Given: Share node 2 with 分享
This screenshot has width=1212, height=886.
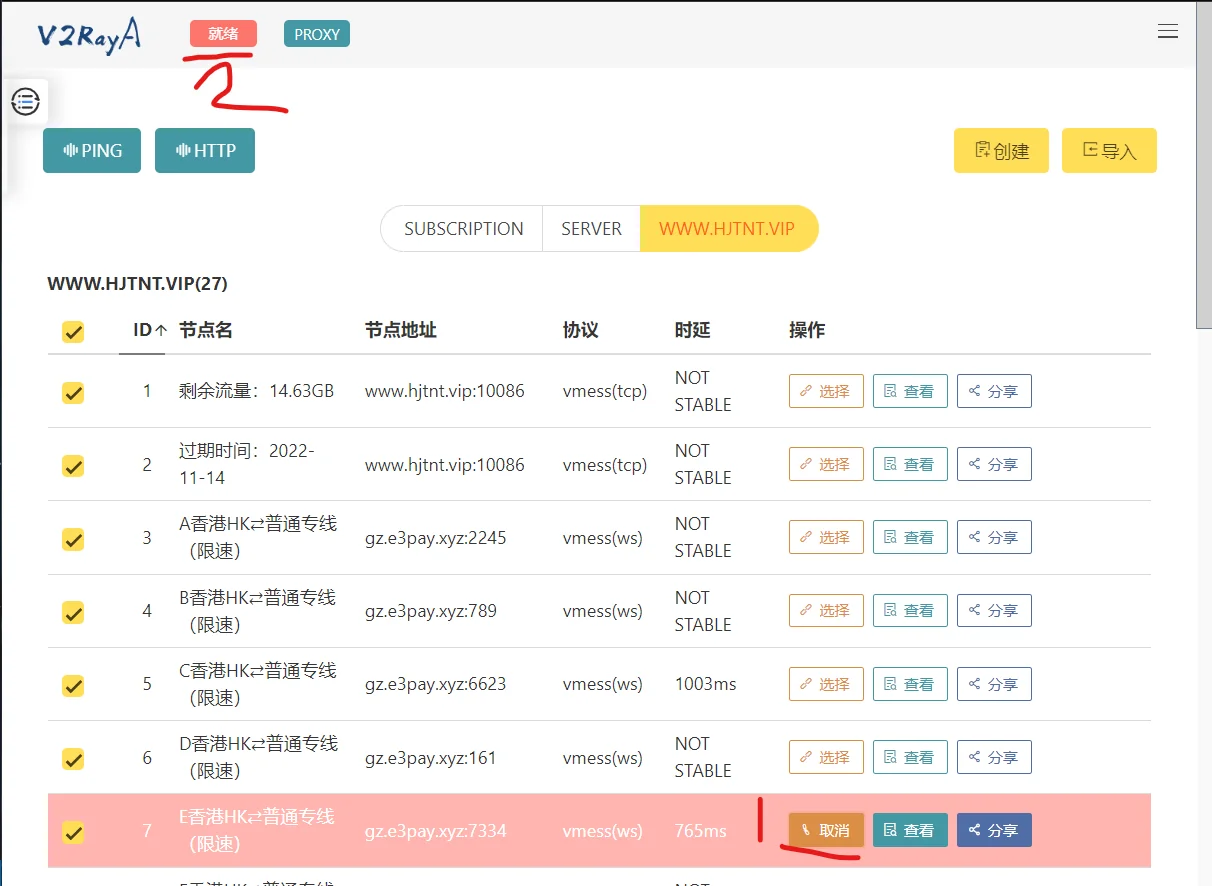Looking at the screenshot, I should tap(994, 464).
